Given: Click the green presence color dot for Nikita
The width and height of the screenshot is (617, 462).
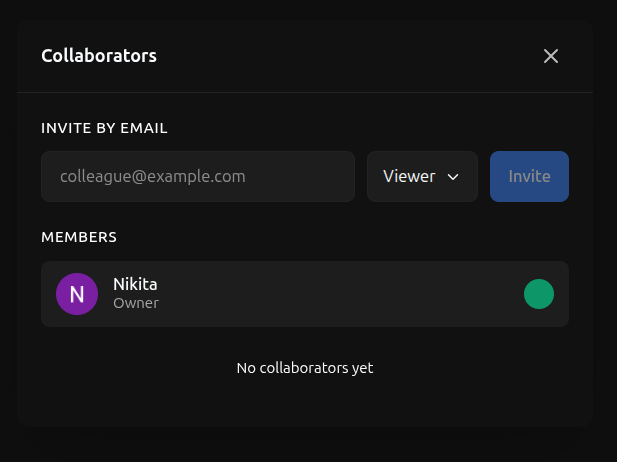Looking at the screenshot, I should (x=539, y=294).
